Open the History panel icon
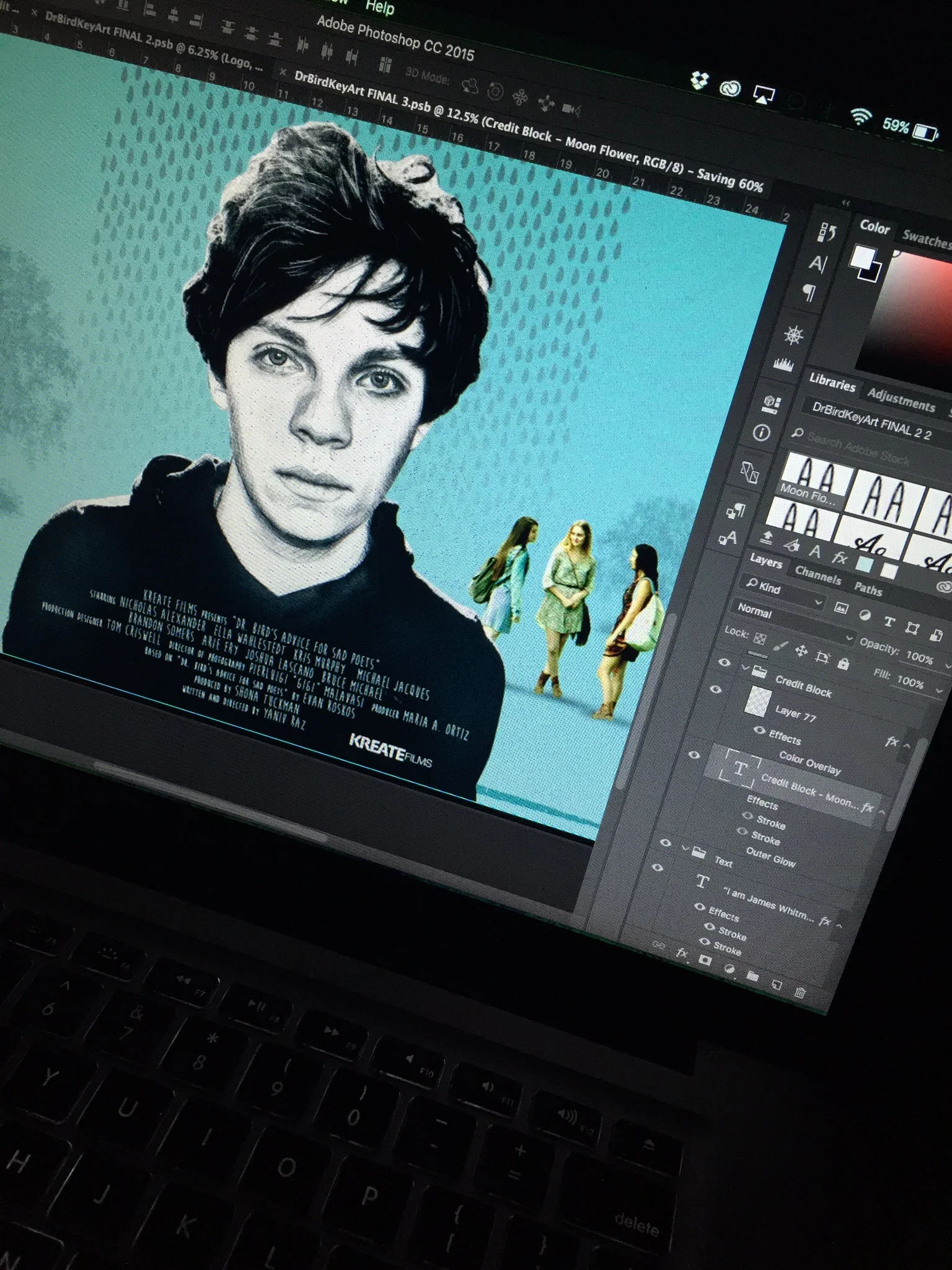The image size is (952, 1270). pyautogui.click(x=827, y=232)
